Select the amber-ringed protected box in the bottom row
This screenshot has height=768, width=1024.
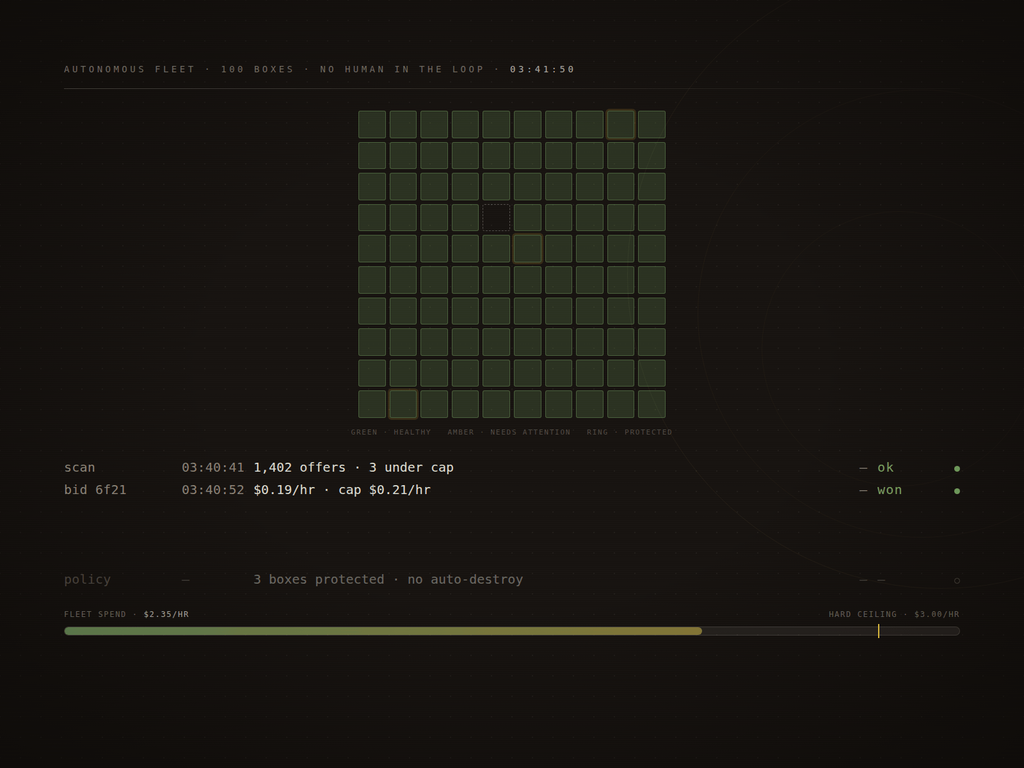click(x=403, y=404)
